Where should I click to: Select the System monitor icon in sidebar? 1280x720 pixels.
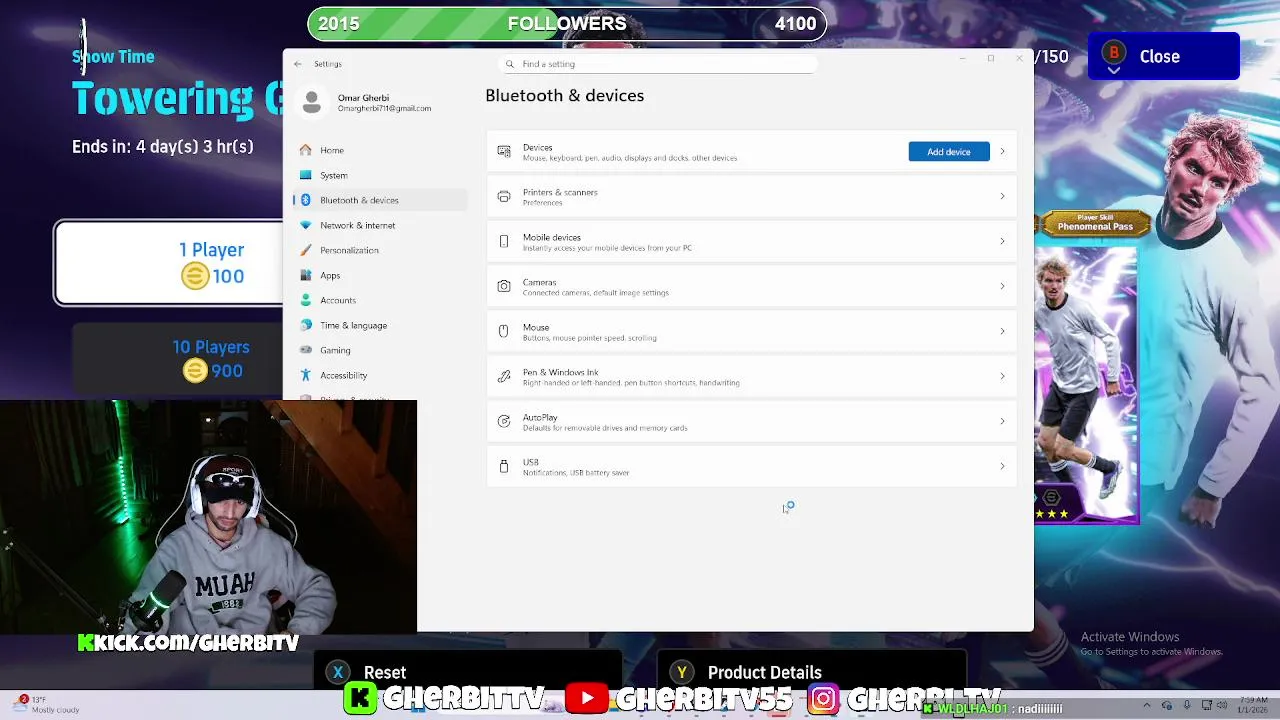[306, 175]
